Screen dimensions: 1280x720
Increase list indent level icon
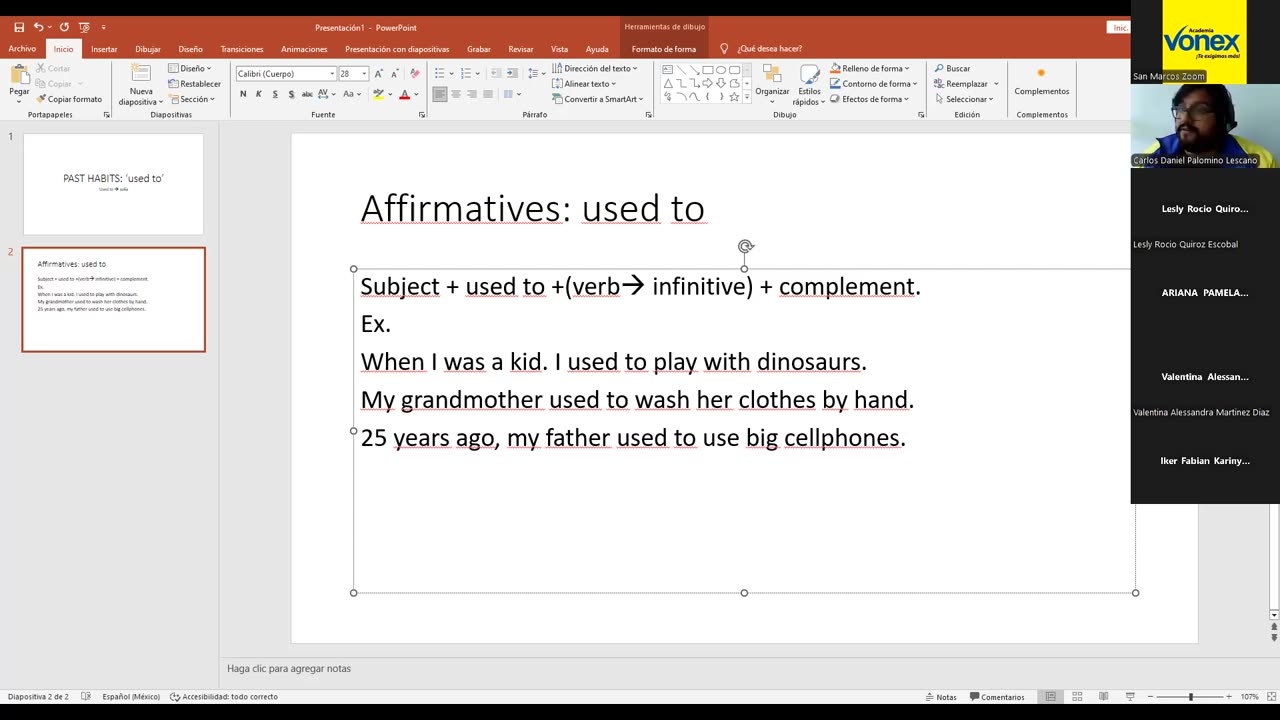512,73
